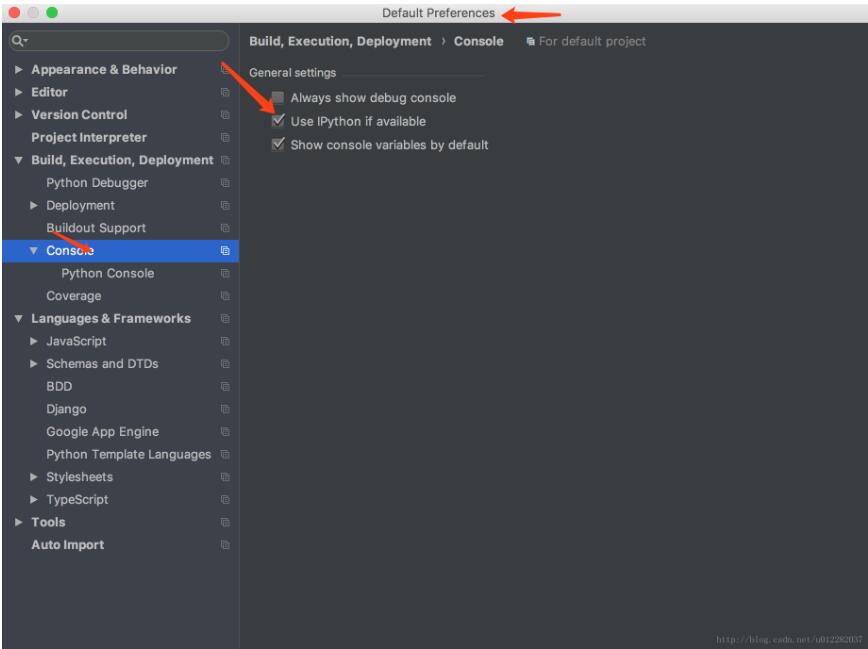Click the project-level icon beside Coverage

[225, 296]
